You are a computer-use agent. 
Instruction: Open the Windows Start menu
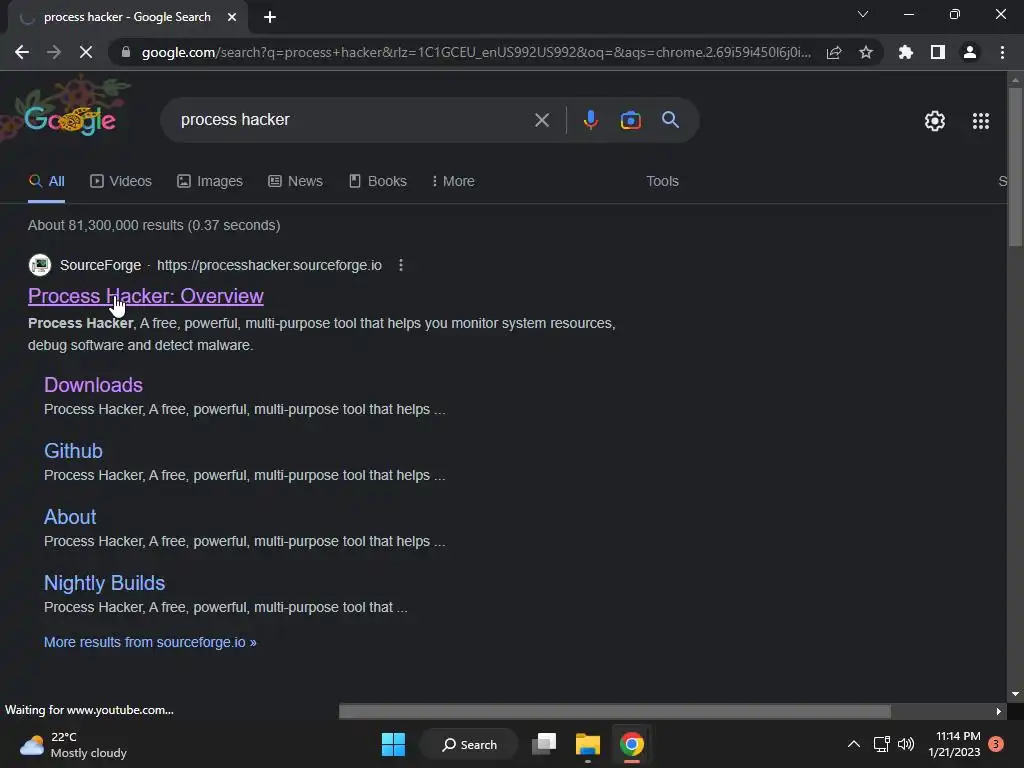(x=393, y=744)
